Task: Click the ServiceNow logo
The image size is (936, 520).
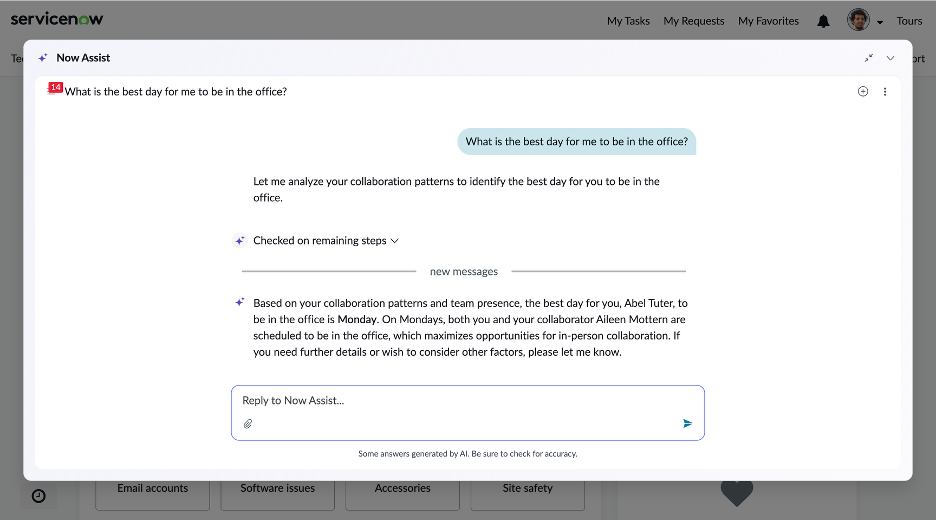Action: coord(57,19)
